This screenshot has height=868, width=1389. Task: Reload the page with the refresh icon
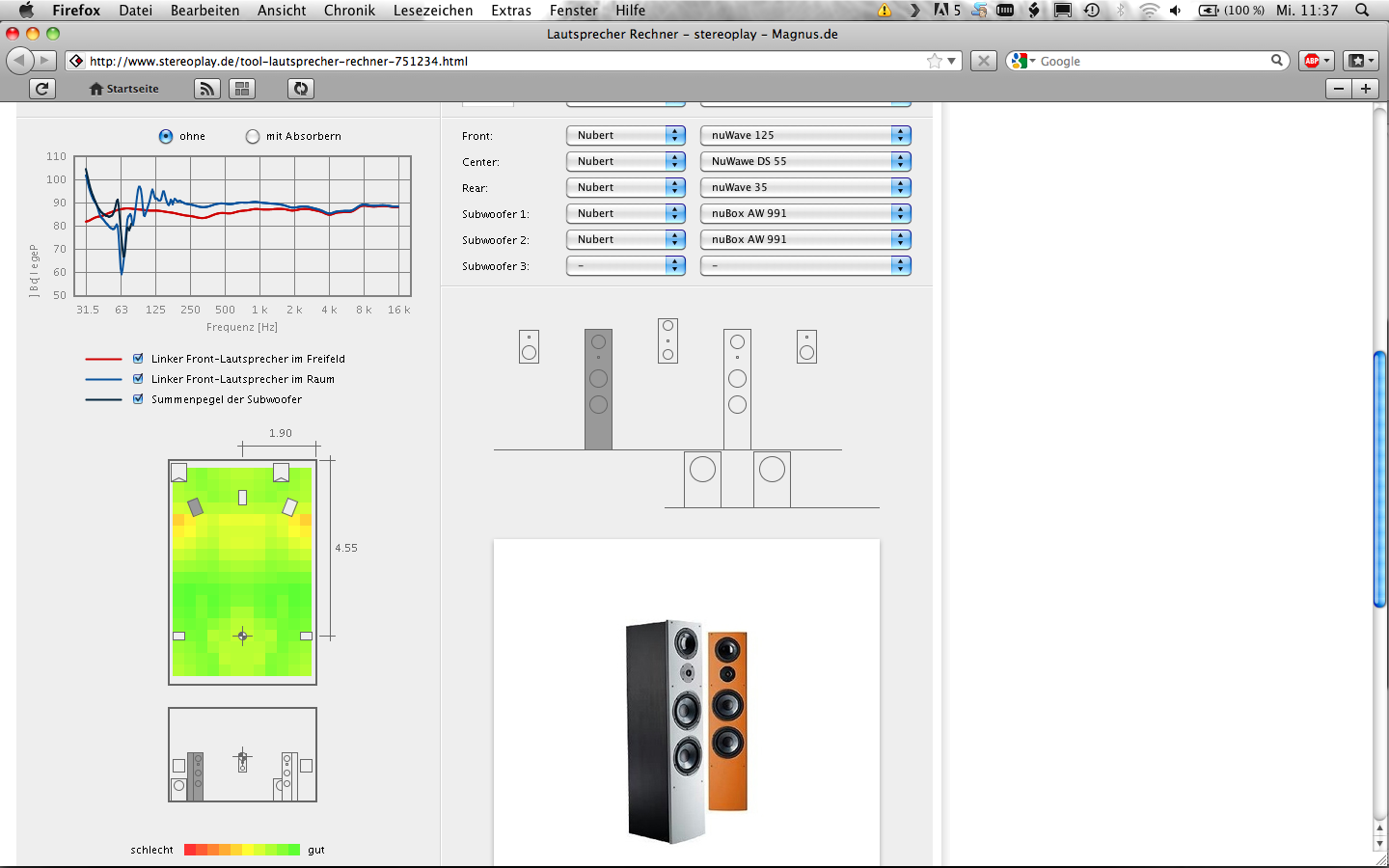click(41, 89)
